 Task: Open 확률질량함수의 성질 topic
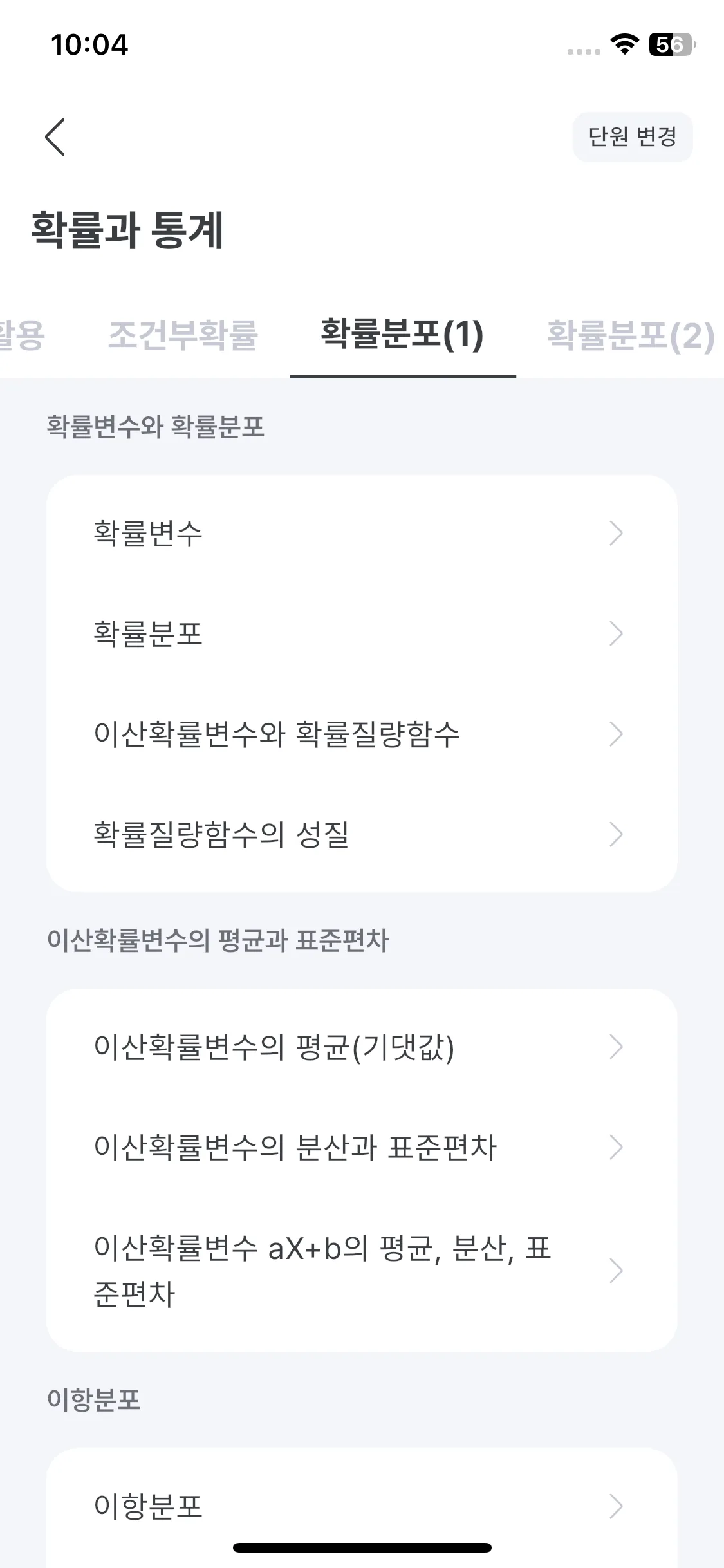pyautogui.click(x=362, y=835)
